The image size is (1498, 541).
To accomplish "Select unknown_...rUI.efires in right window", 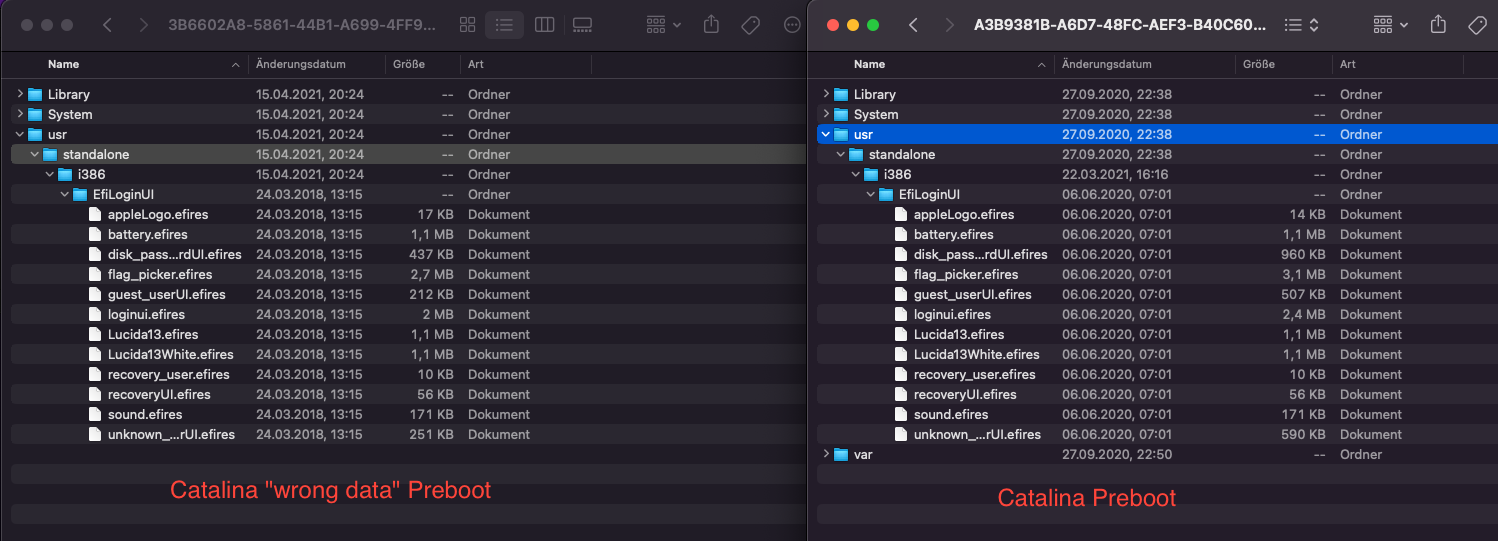I will (x=978, y=434).
